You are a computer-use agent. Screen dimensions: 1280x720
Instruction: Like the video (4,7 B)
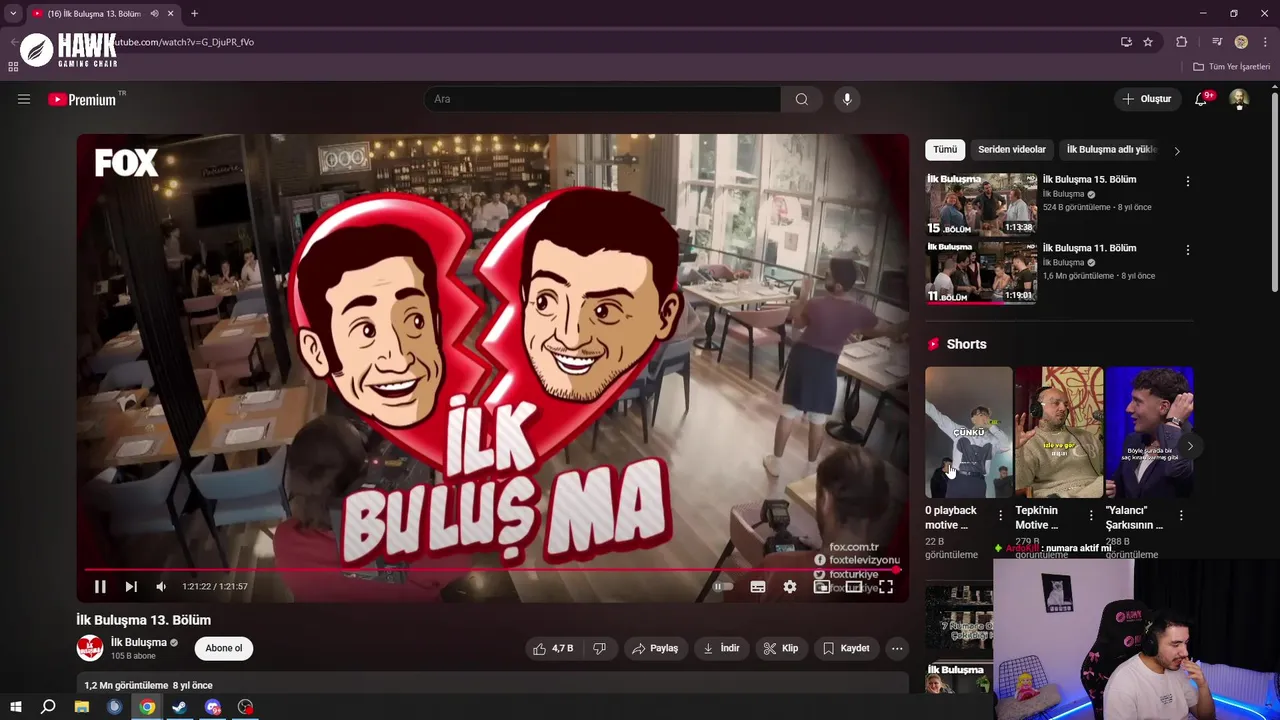[x=553, y=648]
